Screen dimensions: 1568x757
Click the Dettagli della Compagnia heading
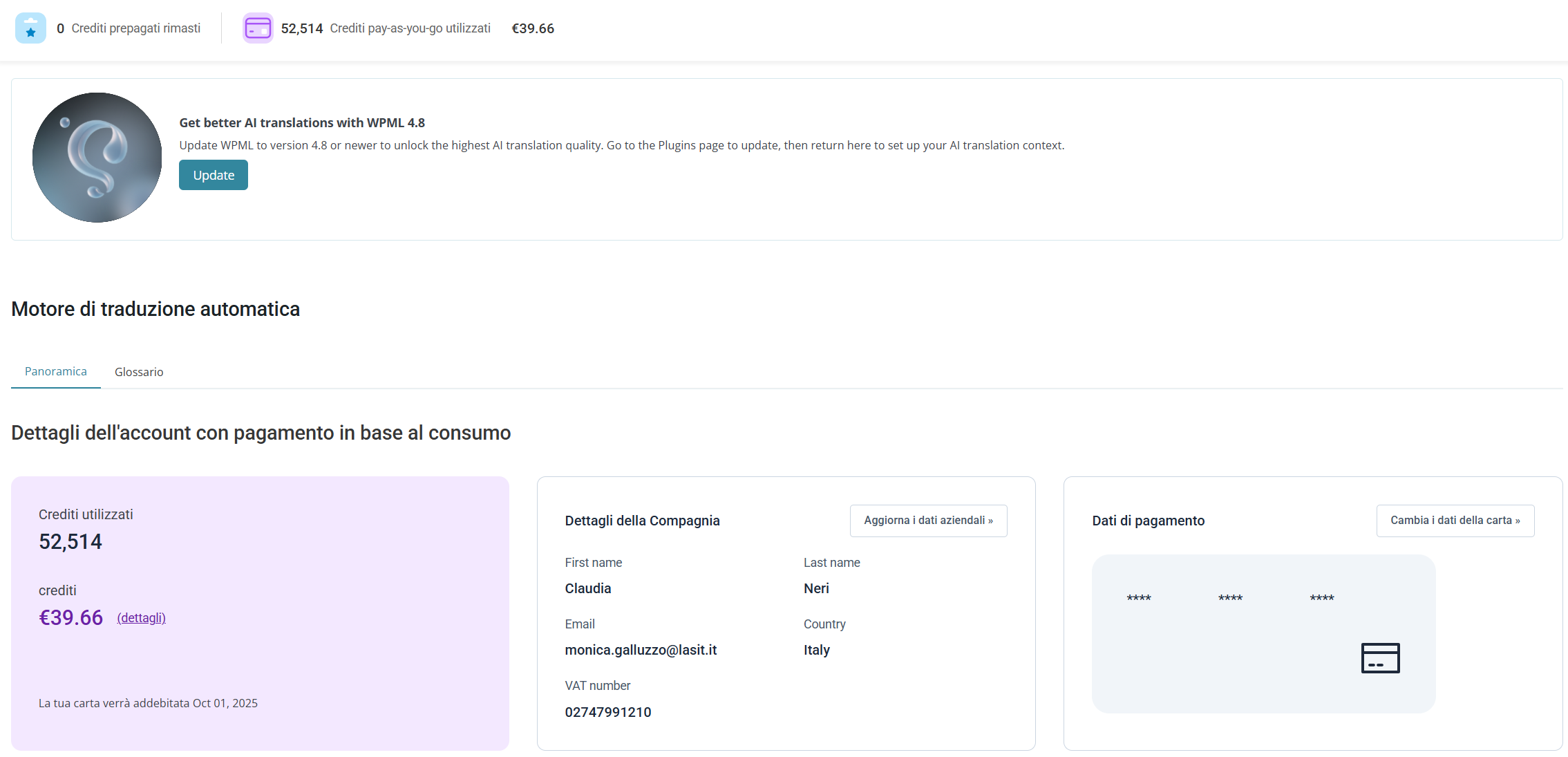642,521
